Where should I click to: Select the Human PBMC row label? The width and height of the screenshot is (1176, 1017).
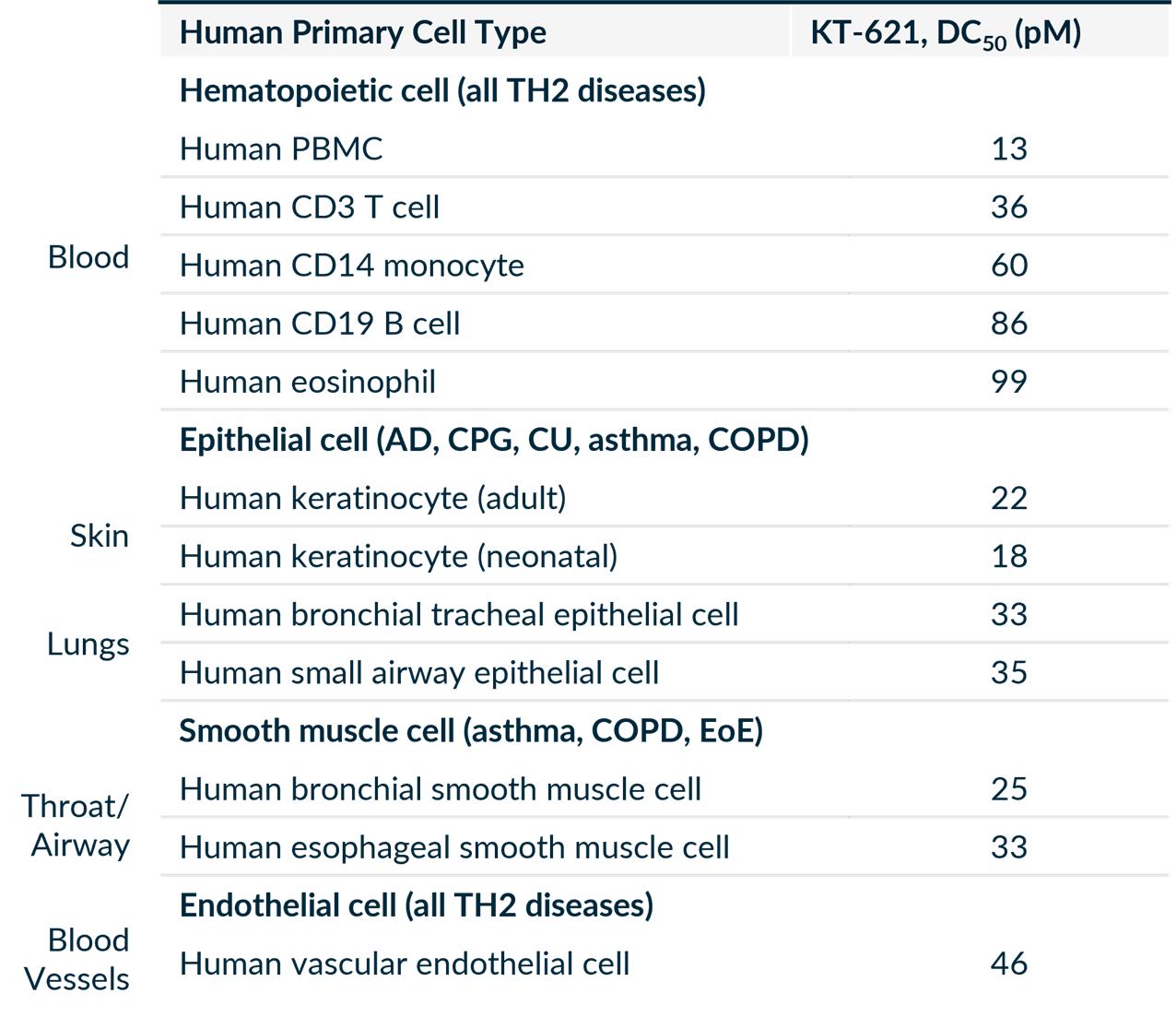tap(281, 148)
